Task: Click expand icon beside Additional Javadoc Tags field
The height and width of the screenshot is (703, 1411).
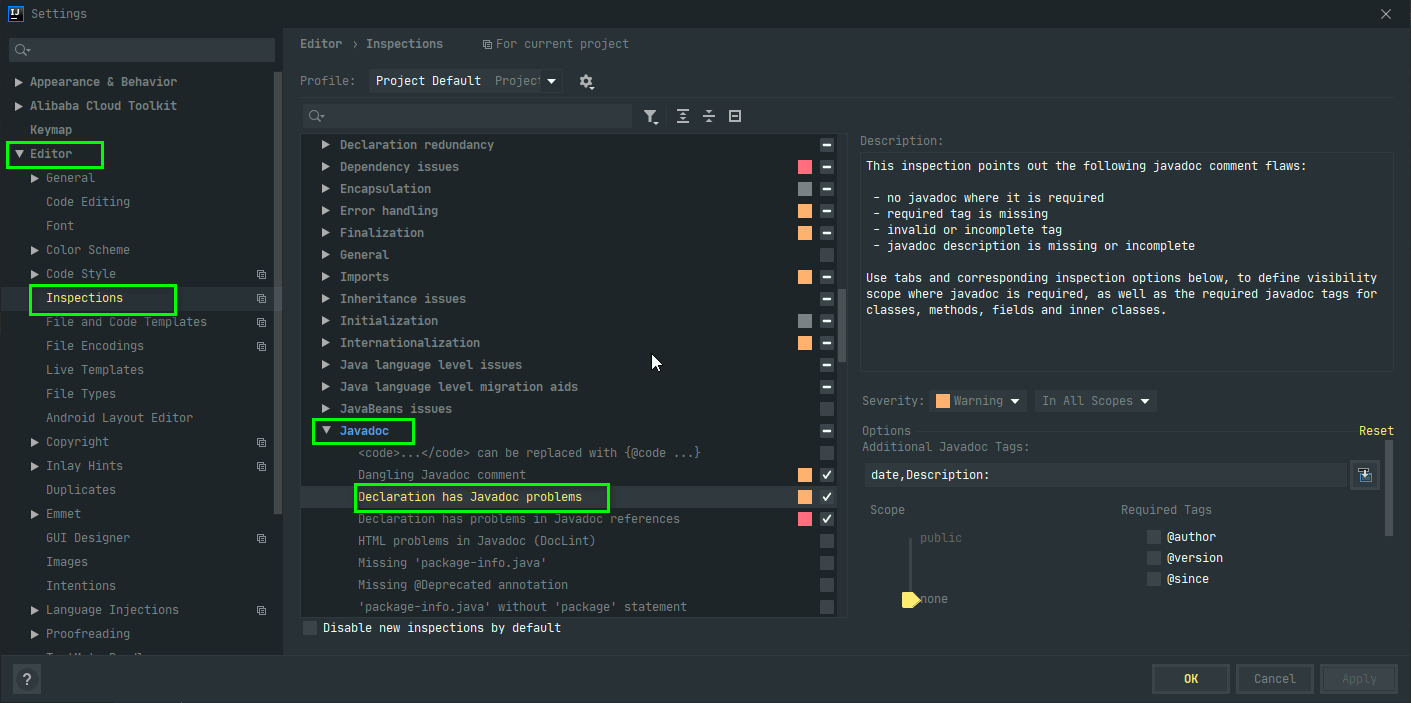Action: [1364, 475]
